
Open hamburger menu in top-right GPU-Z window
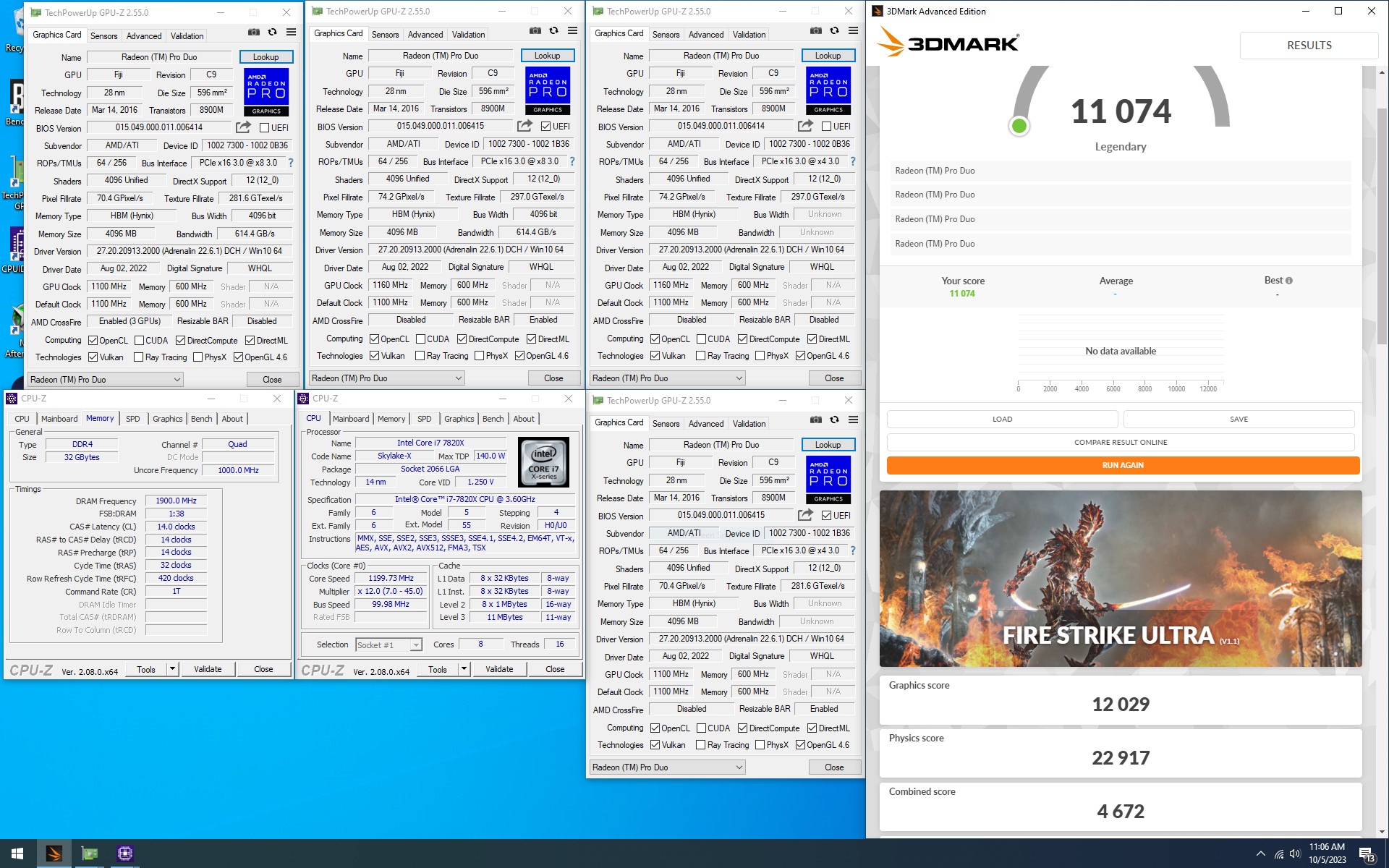[x=853, y=31]
